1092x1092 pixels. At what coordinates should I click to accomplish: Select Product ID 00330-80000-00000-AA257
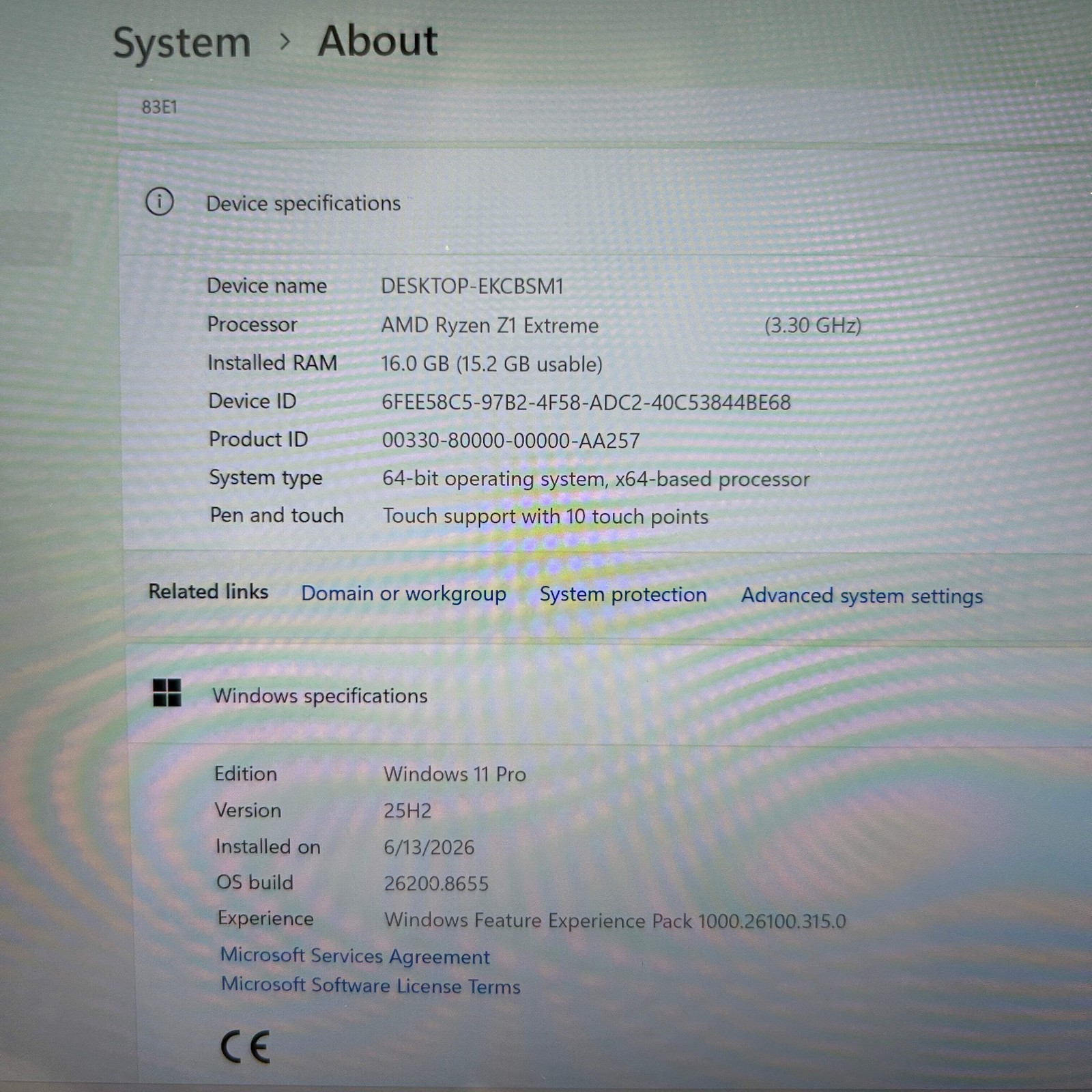click(x=511, y=441)
